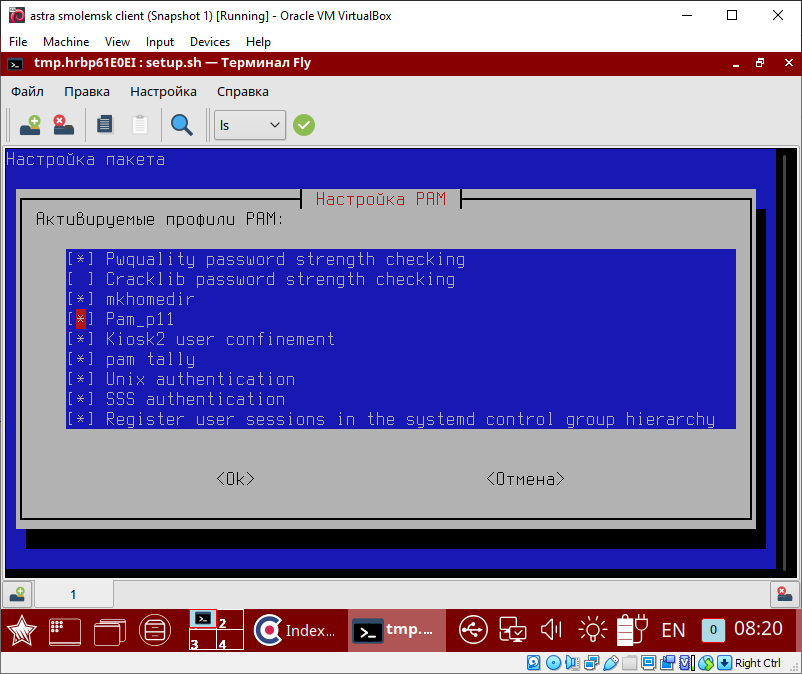Confirm the PAM dialog with Ok
Screen dimensions: 802x674
(x=235, y=479)
